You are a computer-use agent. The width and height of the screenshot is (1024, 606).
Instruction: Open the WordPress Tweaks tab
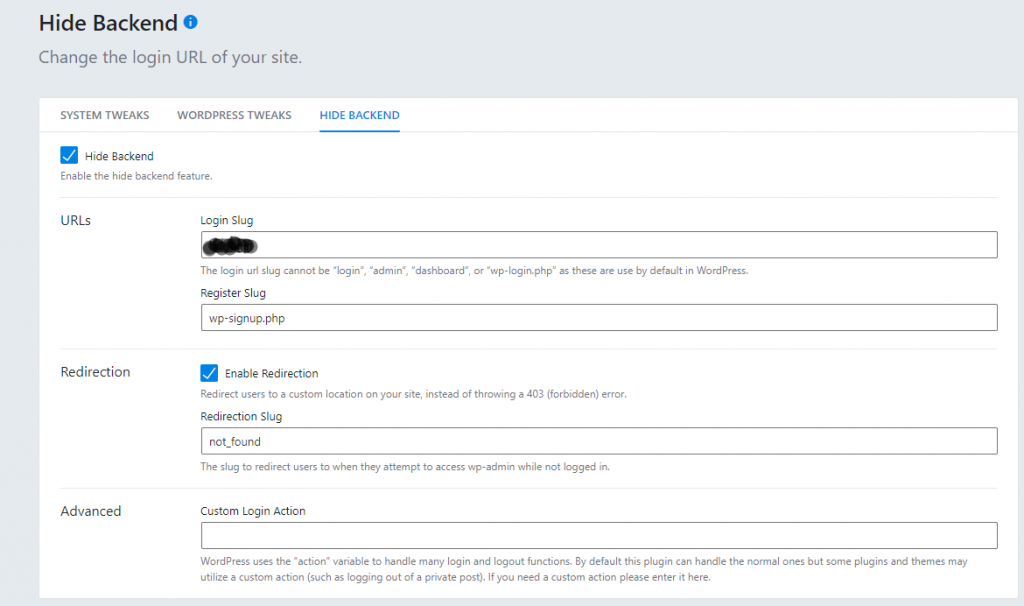234,115
